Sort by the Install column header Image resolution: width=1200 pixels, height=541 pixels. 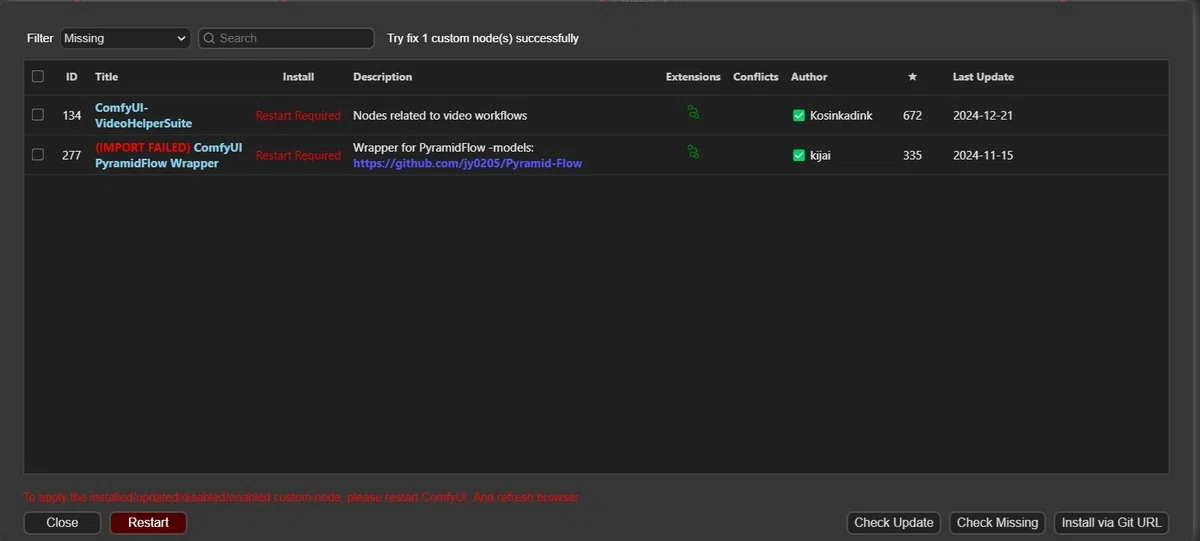point(298,77)
